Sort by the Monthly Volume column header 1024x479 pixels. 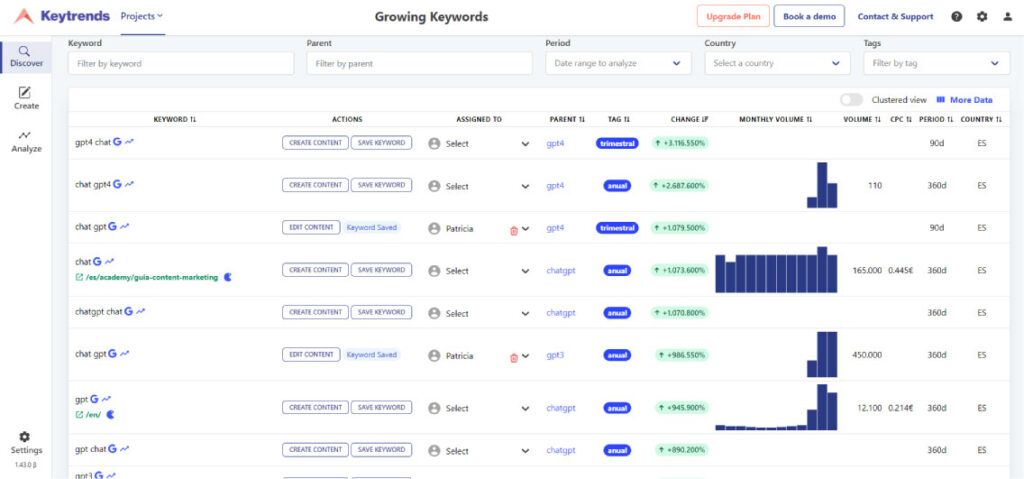pyautogui.click(x=775, y=120)
